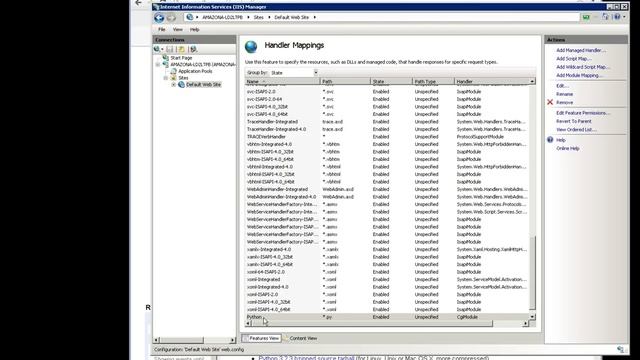Collapse the AMAZONA server node in tree
Viewport: 640px width, 360px height.
(x=158, y=64)
